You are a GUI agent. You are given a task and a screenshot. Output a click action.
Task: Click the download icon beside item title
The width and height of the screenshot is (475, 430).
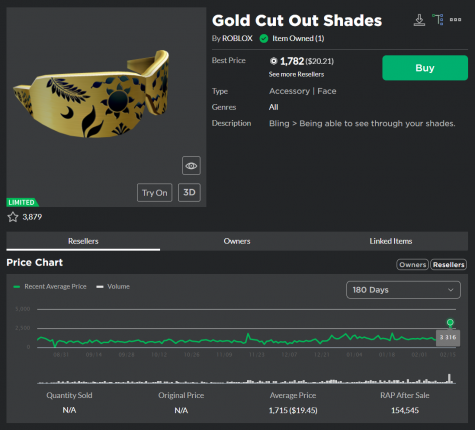pyautogui.click(x=419, y=20)
